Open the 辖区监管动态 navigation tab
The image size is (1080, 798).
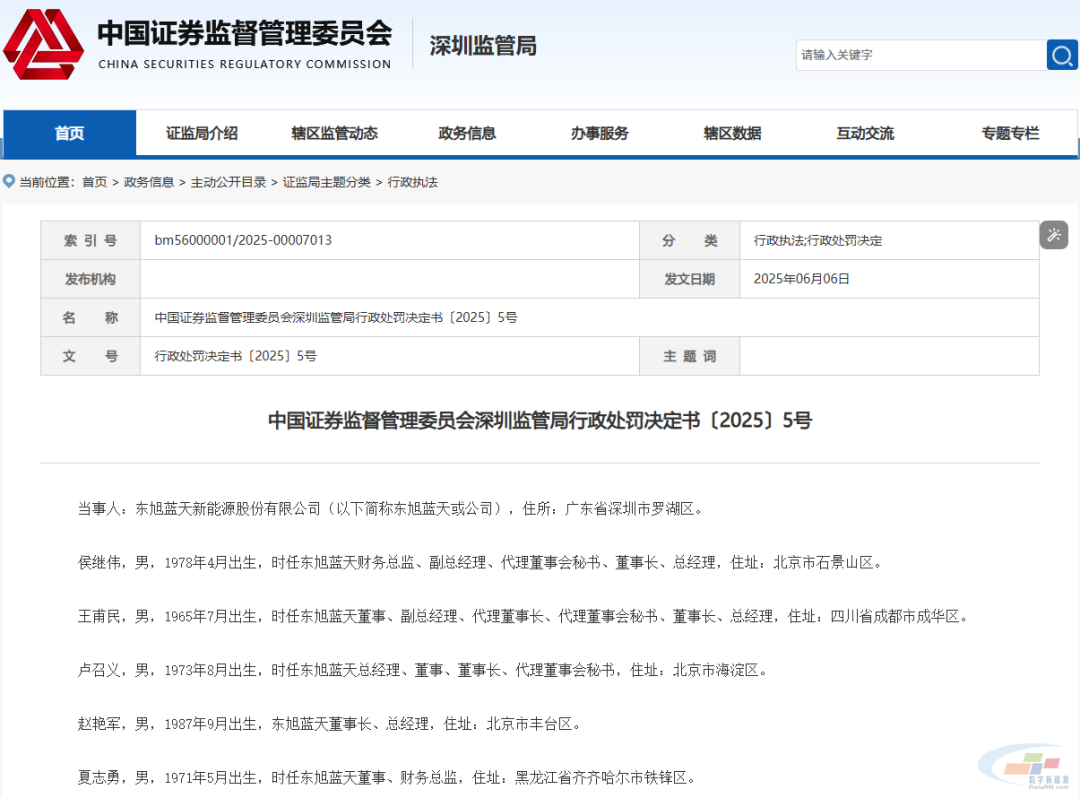tap(335, 133)
